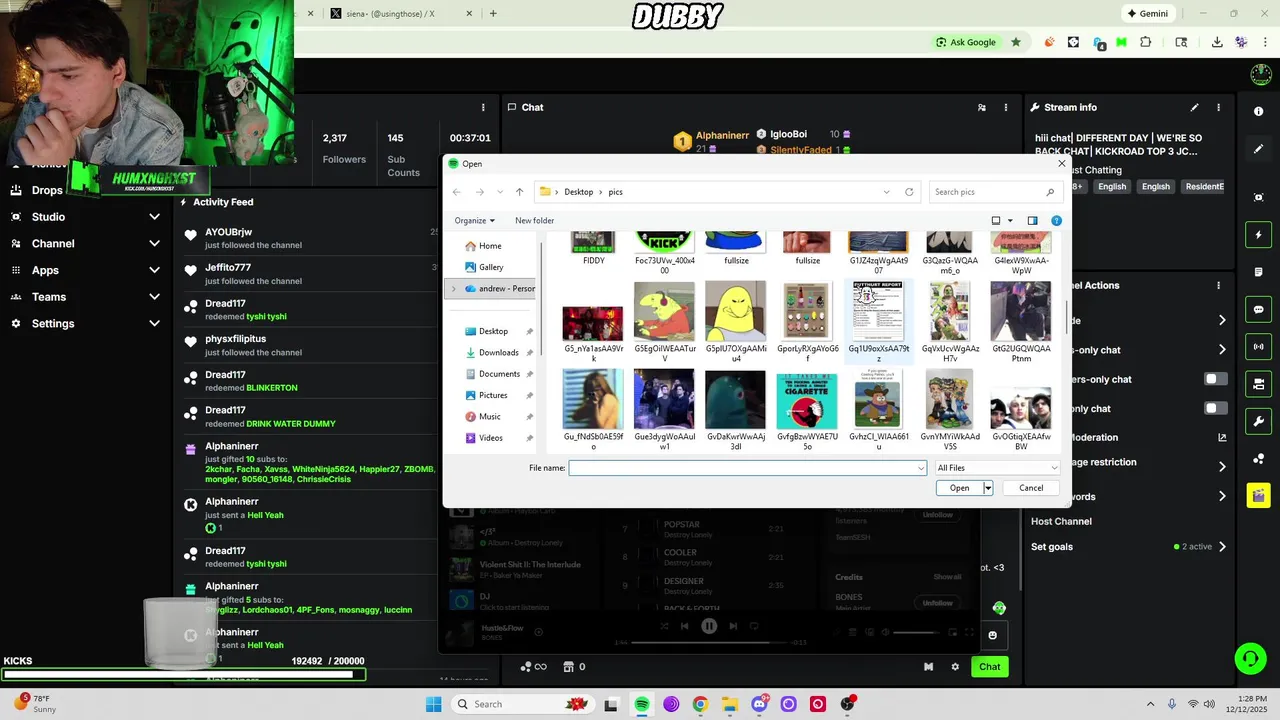Screen dimensions: 1280x720
Task: Click the Back arrow in the Open dialog
Action: pos(457,192)
